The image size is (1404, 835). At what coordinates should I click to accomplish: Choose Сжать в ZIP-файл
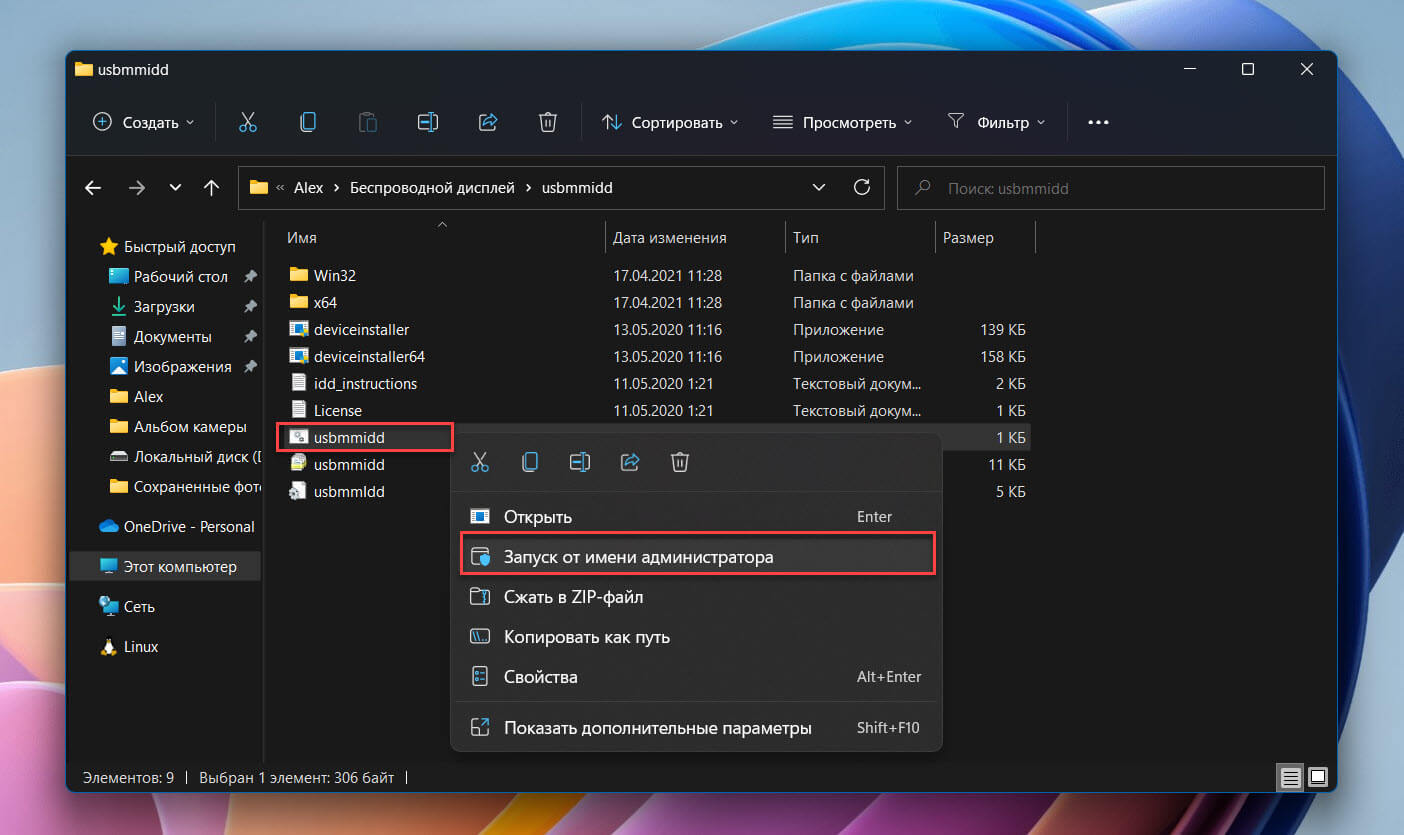point(696,597)
